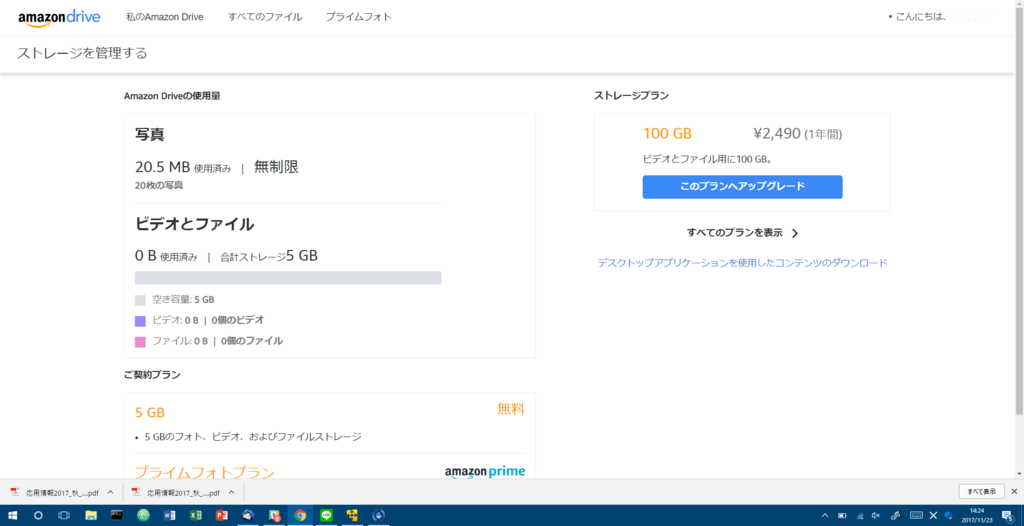Open すべてのファイル tab

[265, 17]
